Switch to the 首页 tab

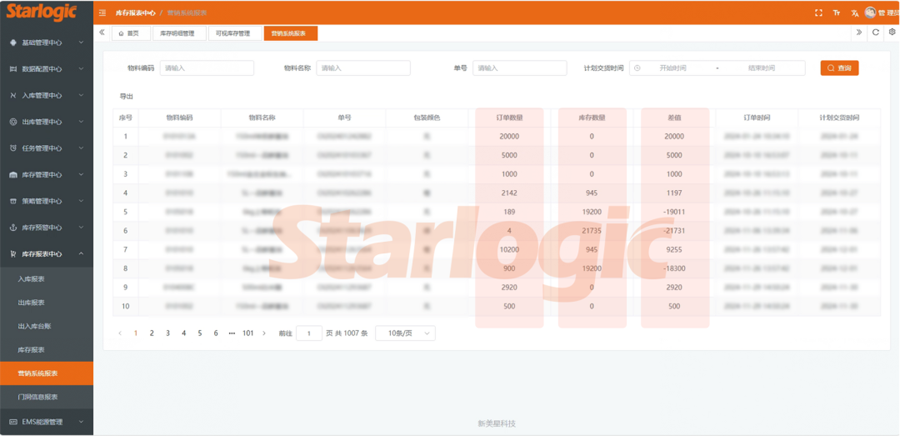(x=129, y=33)
